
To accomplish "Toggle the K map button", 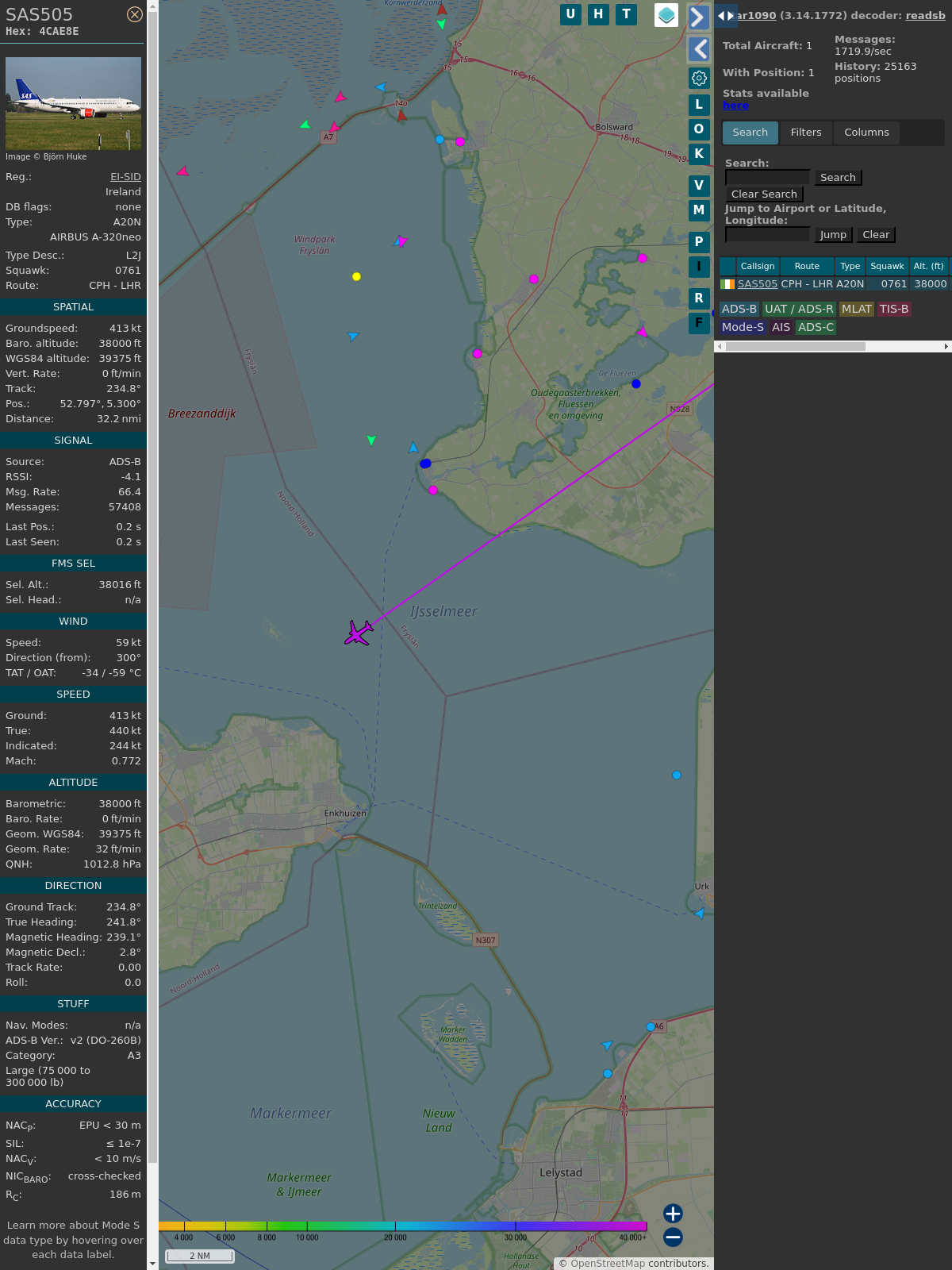I will pos(699,154).
